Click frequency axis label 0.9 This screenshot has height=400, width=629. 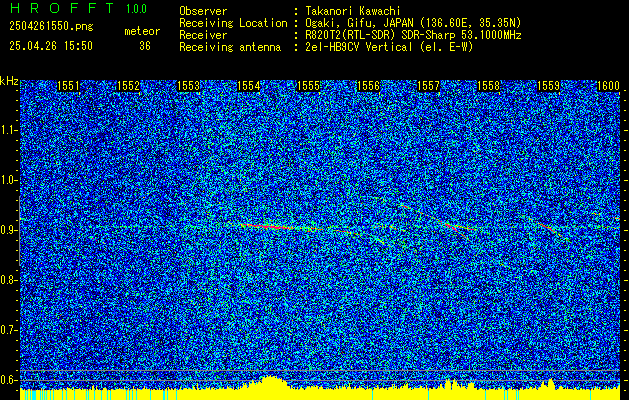click(9, 230)
